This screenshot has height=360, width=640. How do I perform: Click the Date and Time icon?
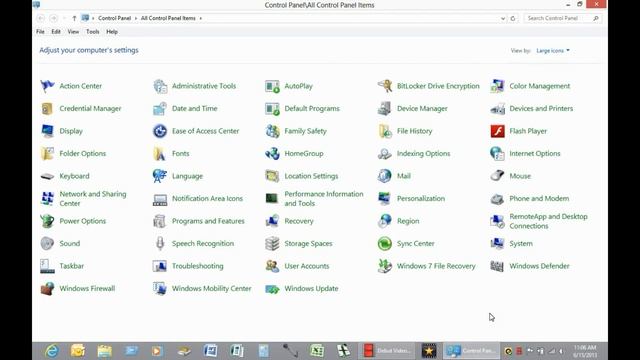click(160, 109)
